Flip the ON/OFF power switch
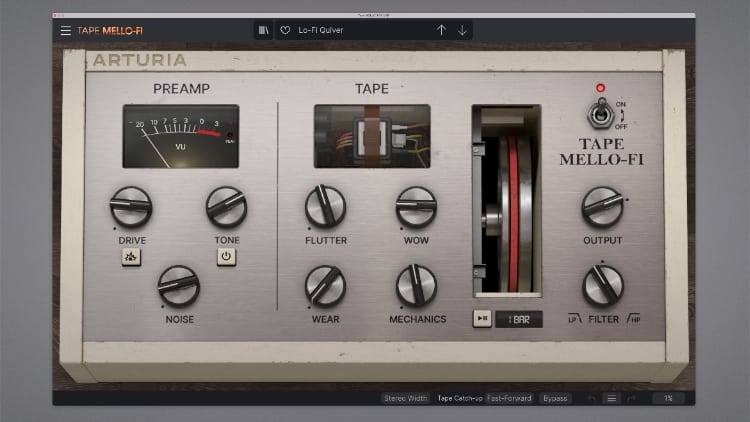 click(x=601, y=114)
